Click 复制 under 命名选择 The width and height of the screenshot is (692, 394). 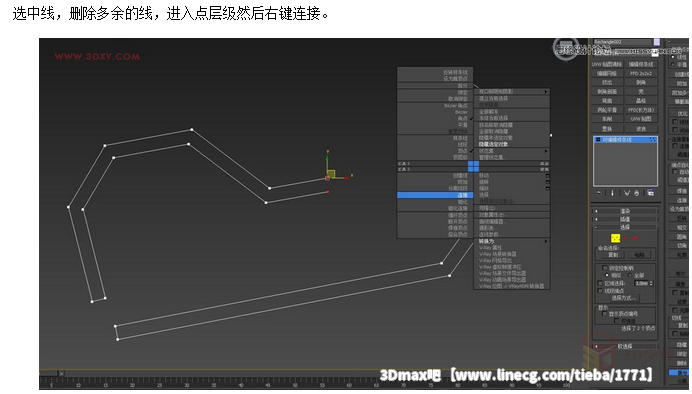click(613, 255)
